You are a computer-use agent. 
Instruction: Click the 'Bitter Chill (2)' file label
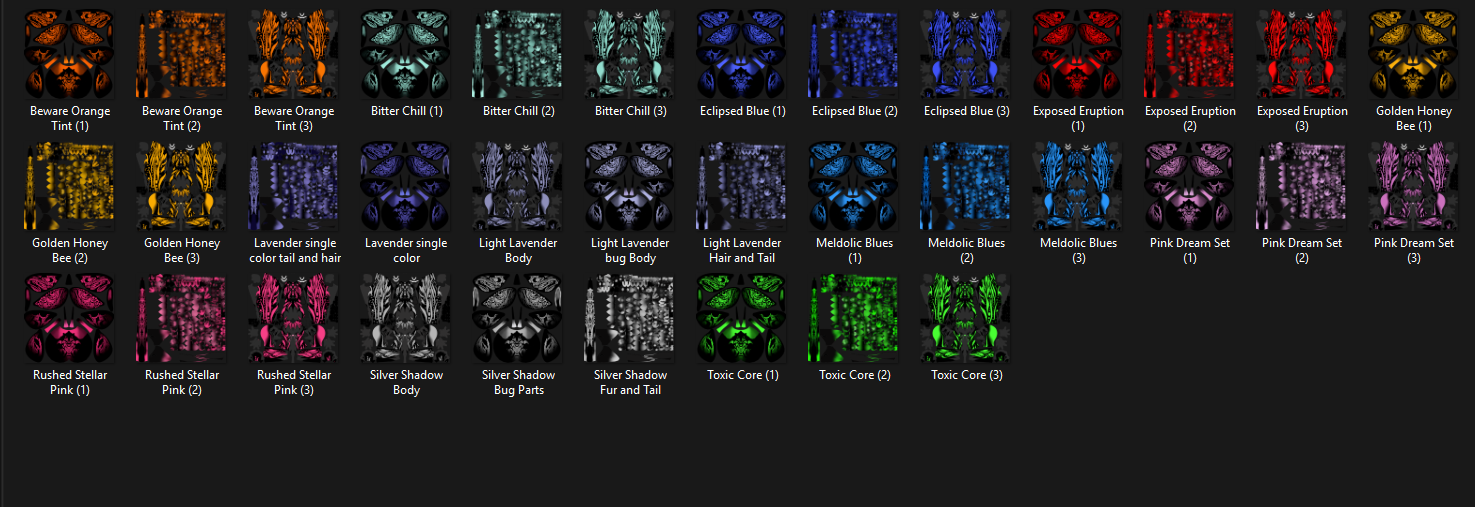click(518, 111)
